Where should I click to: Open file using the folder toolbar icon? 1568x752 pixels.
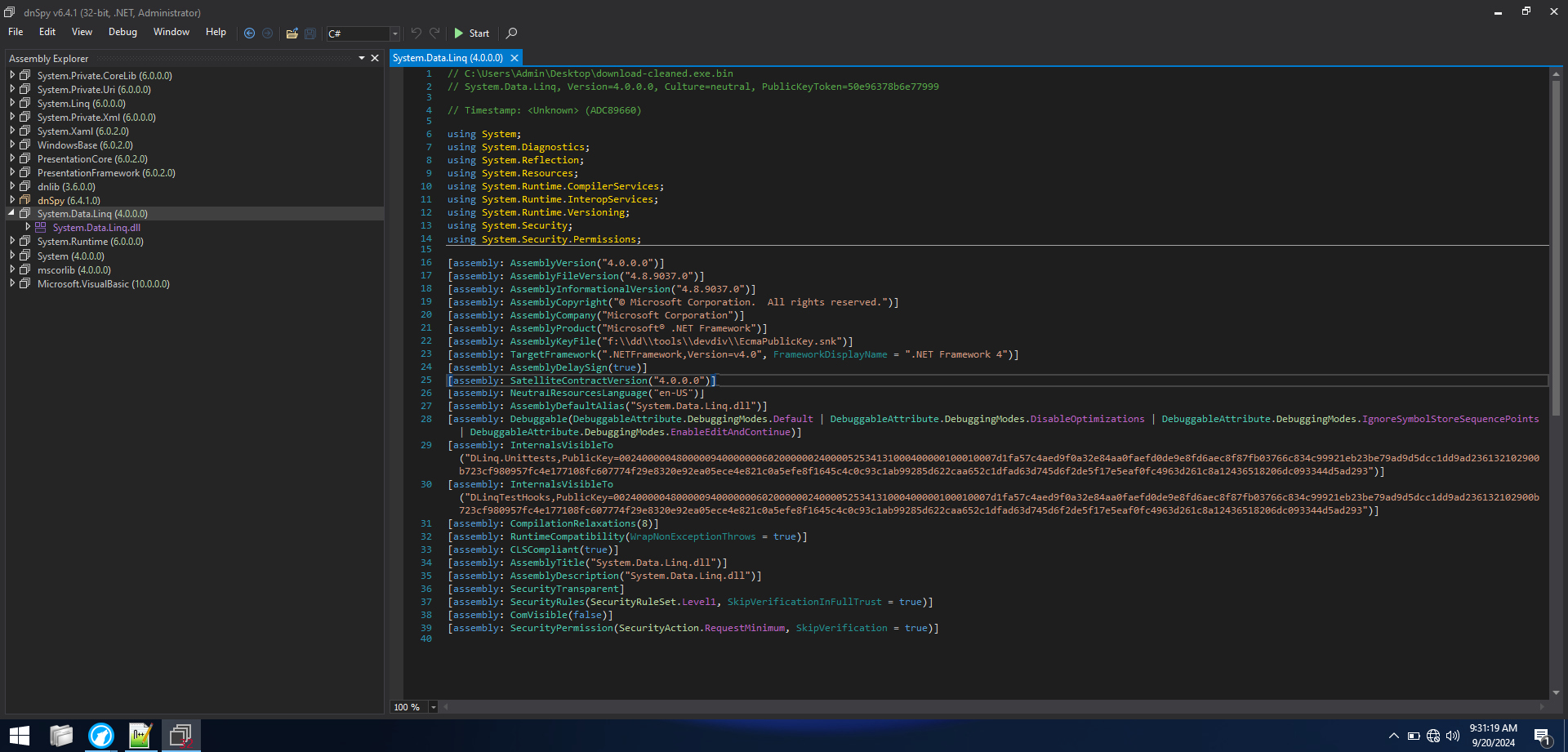[x=292, y=33]
